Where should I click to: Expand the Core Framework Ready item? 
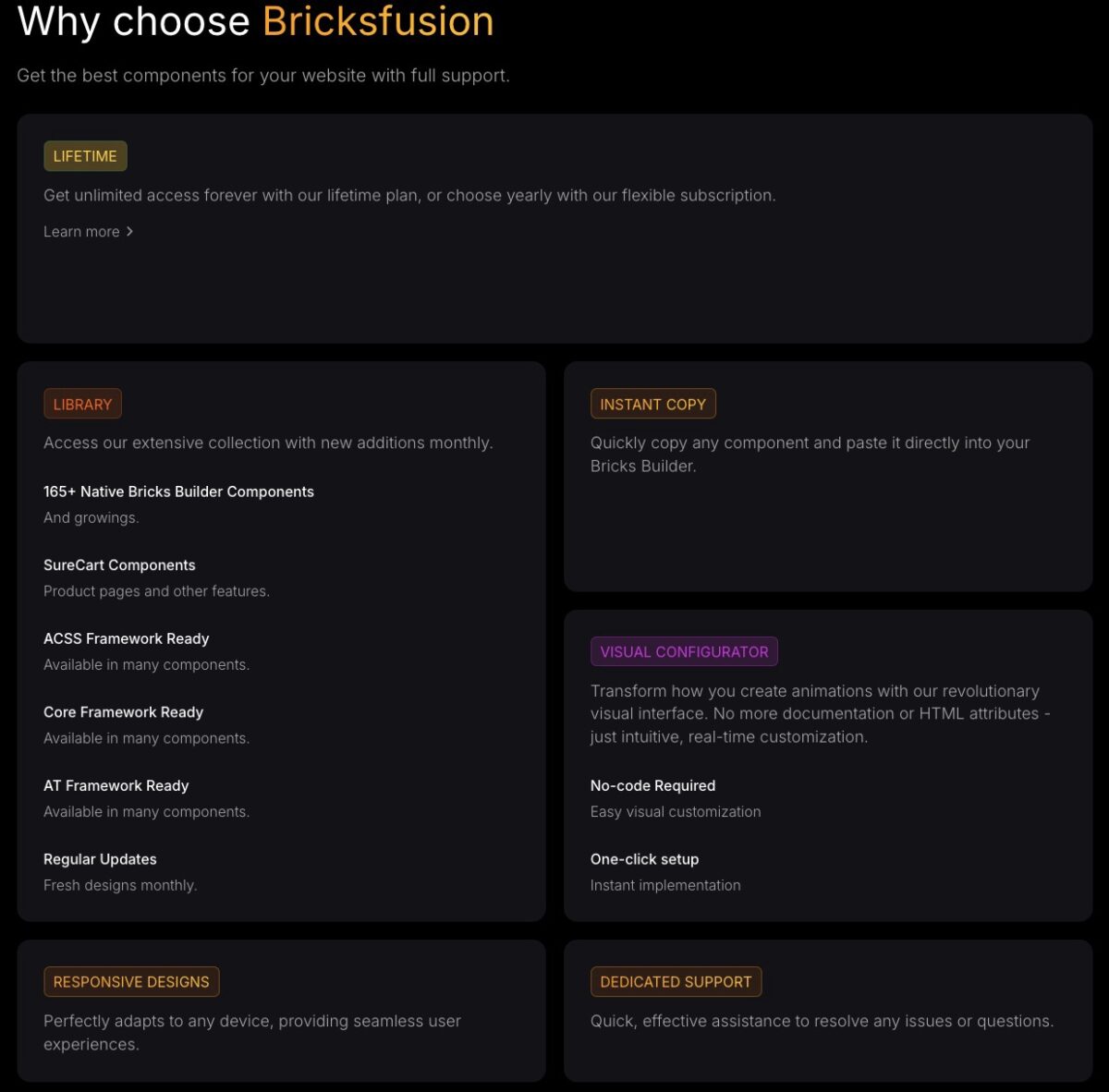123,711
